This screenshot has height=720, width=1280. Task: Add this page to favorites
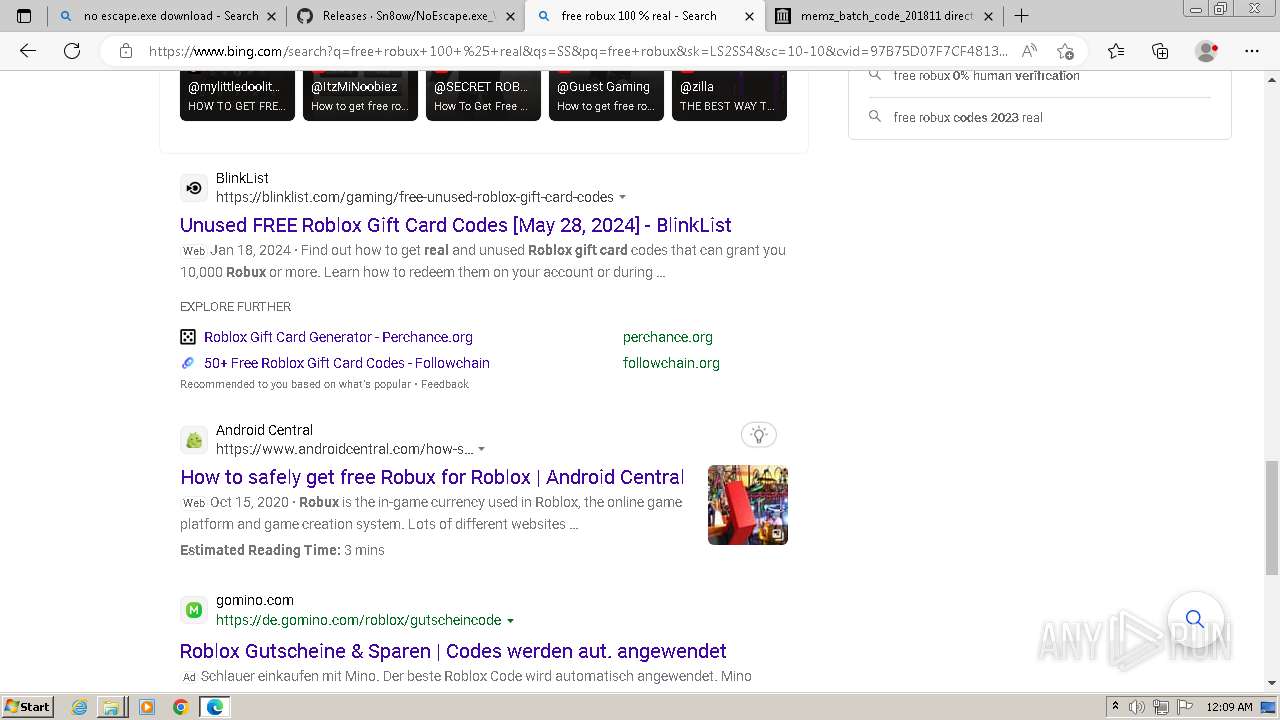point(1066,51)
